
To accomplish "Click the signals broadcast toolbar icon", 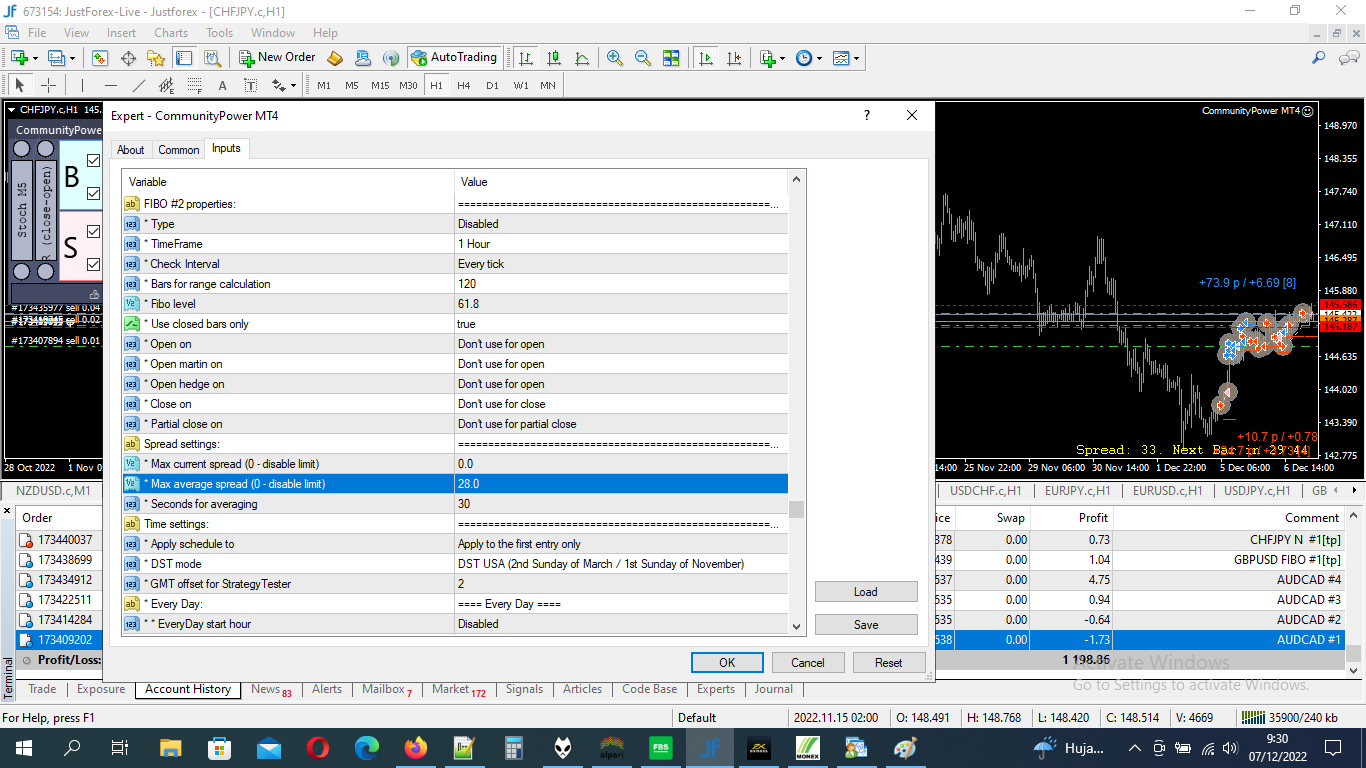I will pos(391,58).
